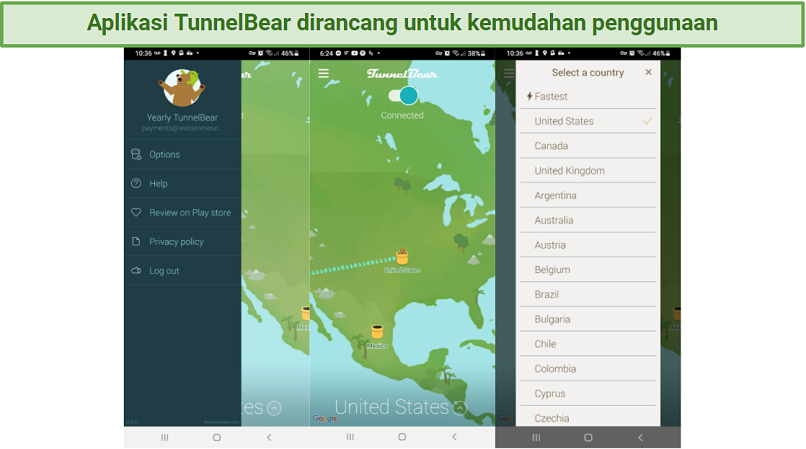Click the heart icon beside Review
This screenshot has height=449, width=806.
coord(136,212)
